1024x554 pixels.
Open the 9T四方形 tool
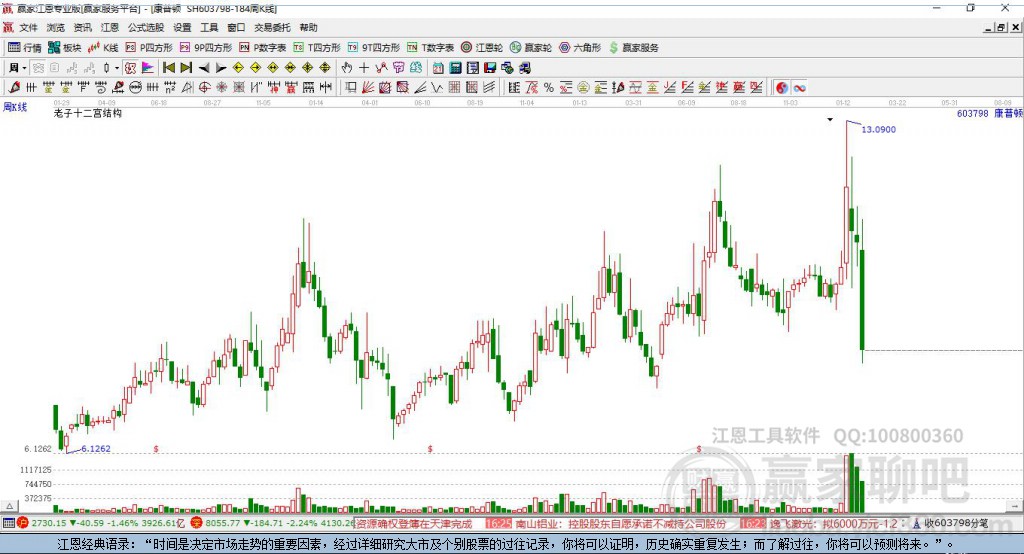374,48
